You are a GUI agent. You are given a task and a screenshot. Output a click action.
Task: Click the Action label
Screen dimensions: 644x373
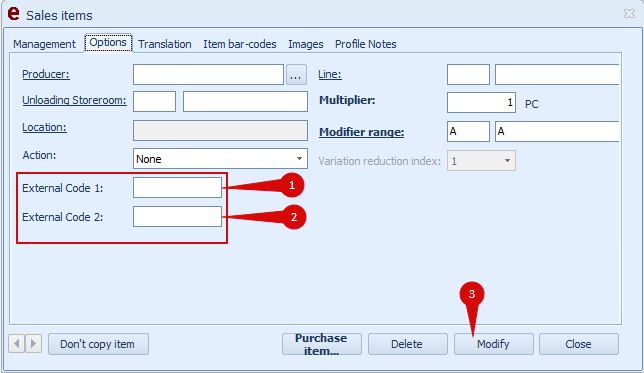(39, 155)
